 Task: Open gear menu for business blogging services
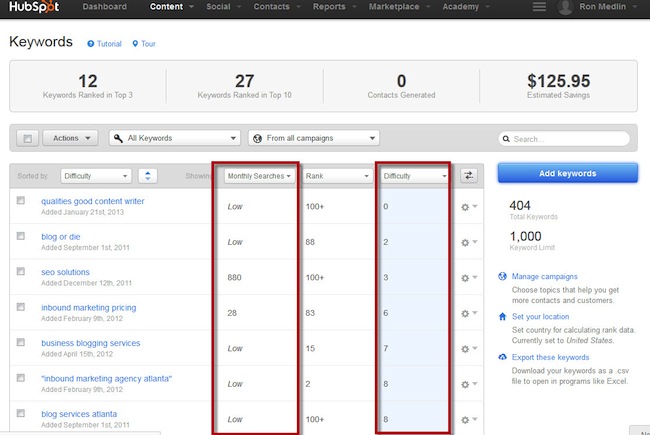[x=469, y=349]
